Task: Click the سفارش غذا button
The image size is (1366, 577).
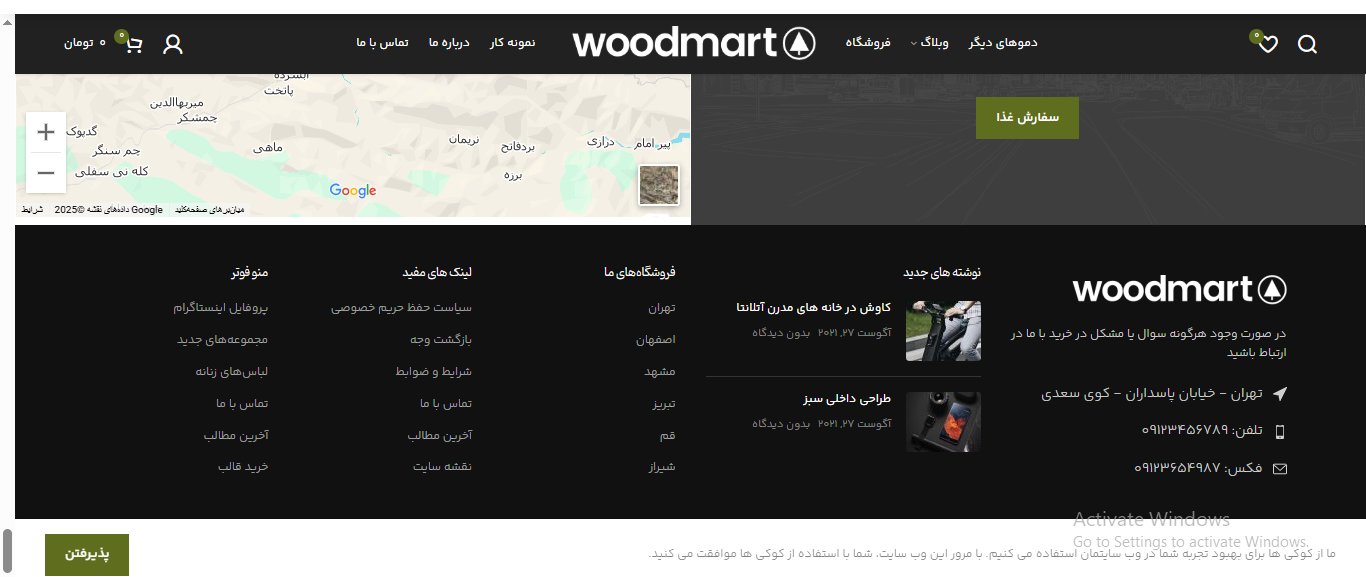Action: click(x=1027, y=118)
